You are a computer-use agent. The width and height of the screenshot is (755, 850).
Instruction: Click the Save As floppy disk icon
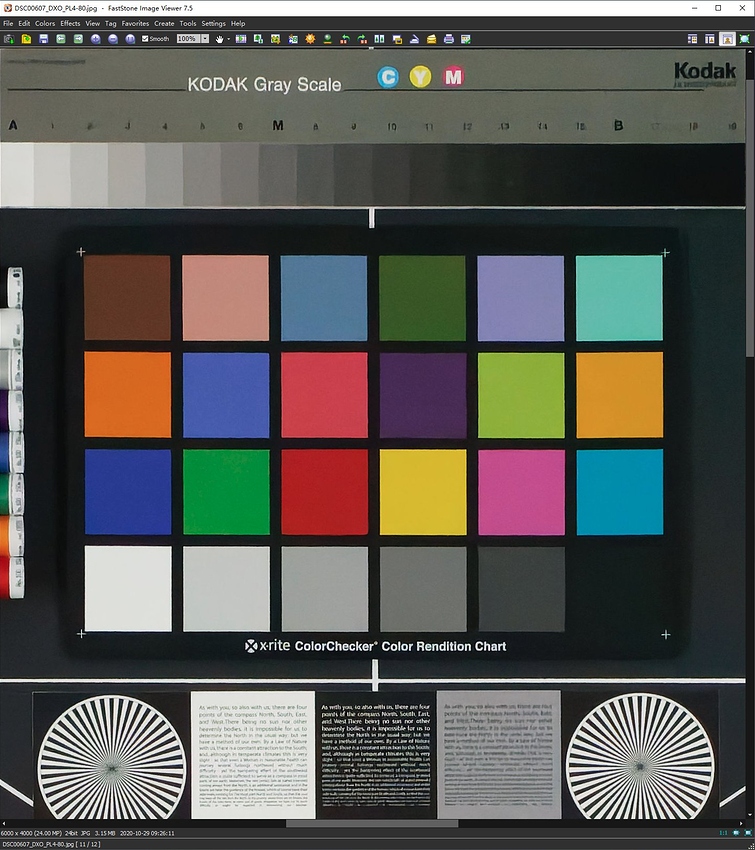tap(43, 39)
